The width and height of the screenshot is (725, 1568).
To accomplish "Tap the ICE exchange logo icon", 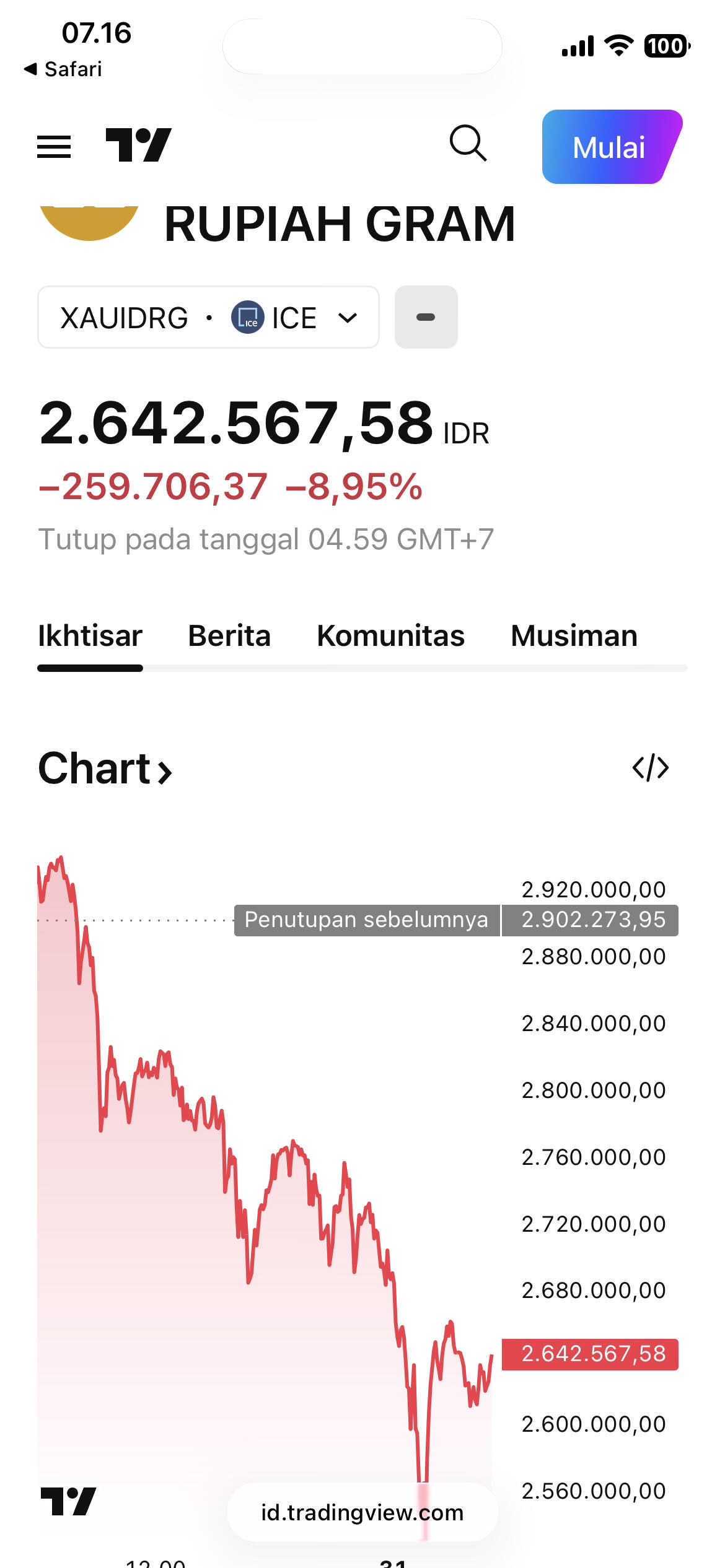I will click(247, 318).
